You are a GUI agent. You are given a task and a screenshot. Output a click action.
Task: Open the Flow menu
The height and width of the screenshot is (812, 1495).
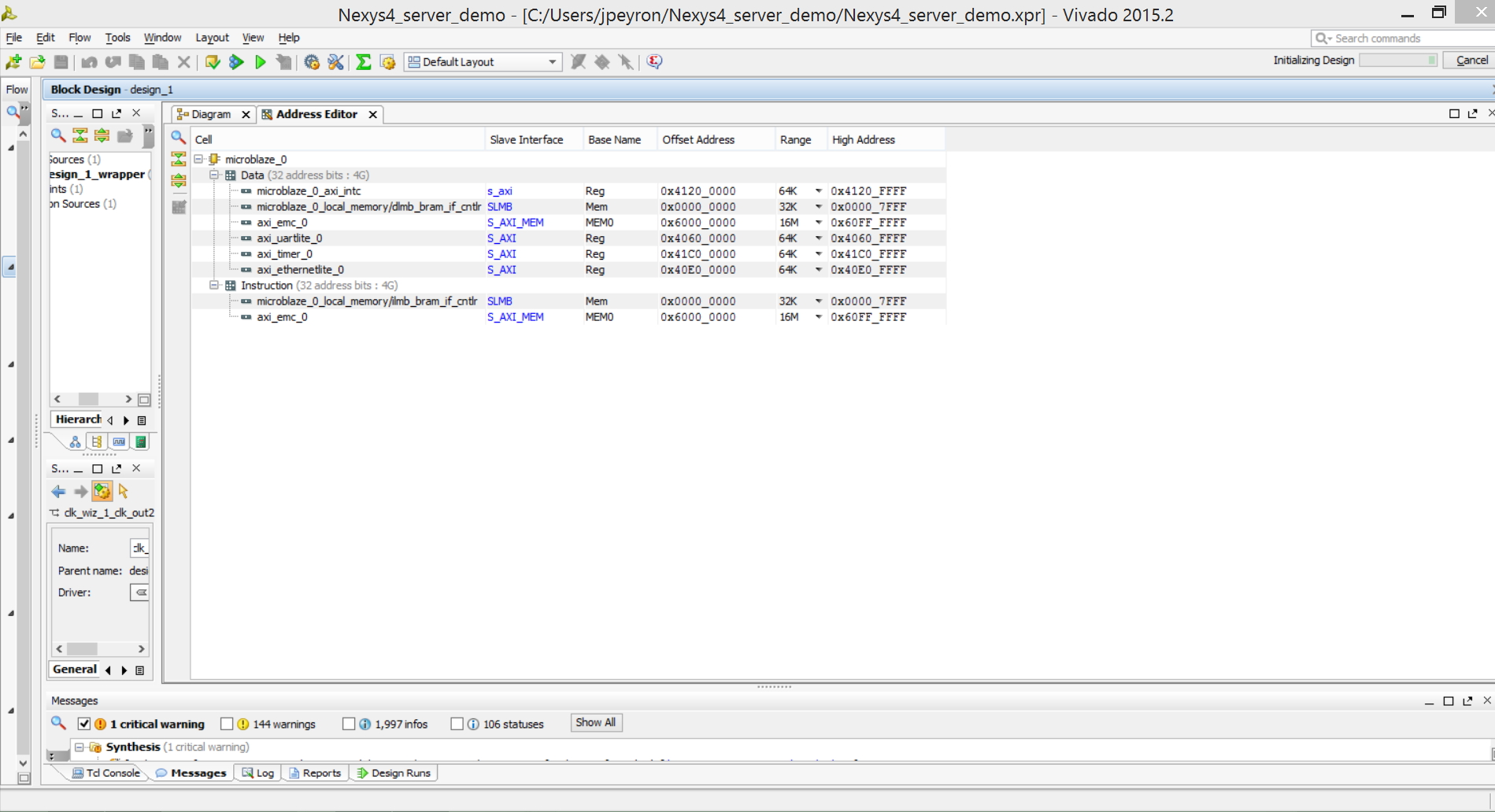tap(80, 38)
